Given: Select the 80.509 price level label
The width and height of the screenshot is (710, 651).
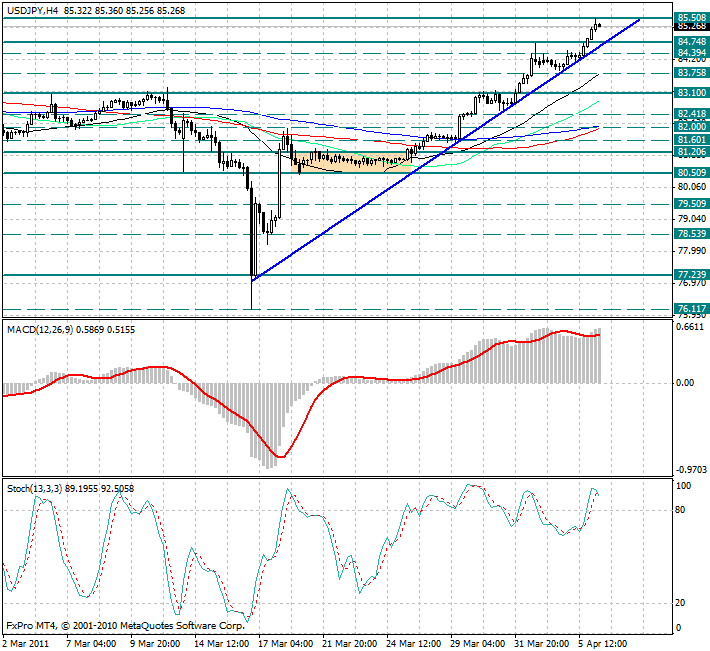Looking at the screenshot, I should coord(691,172).
